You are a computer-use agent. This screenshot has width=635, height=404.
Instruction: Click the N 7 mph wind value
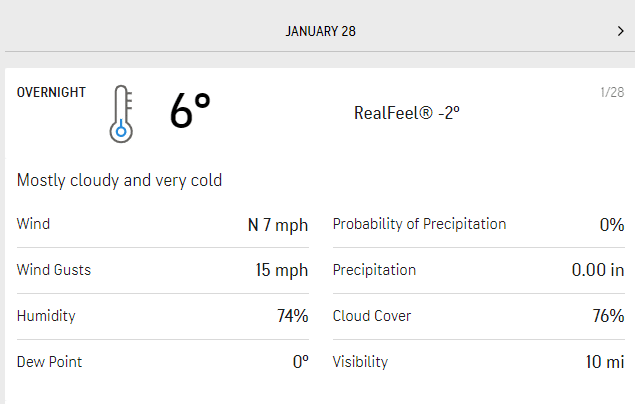278,224
